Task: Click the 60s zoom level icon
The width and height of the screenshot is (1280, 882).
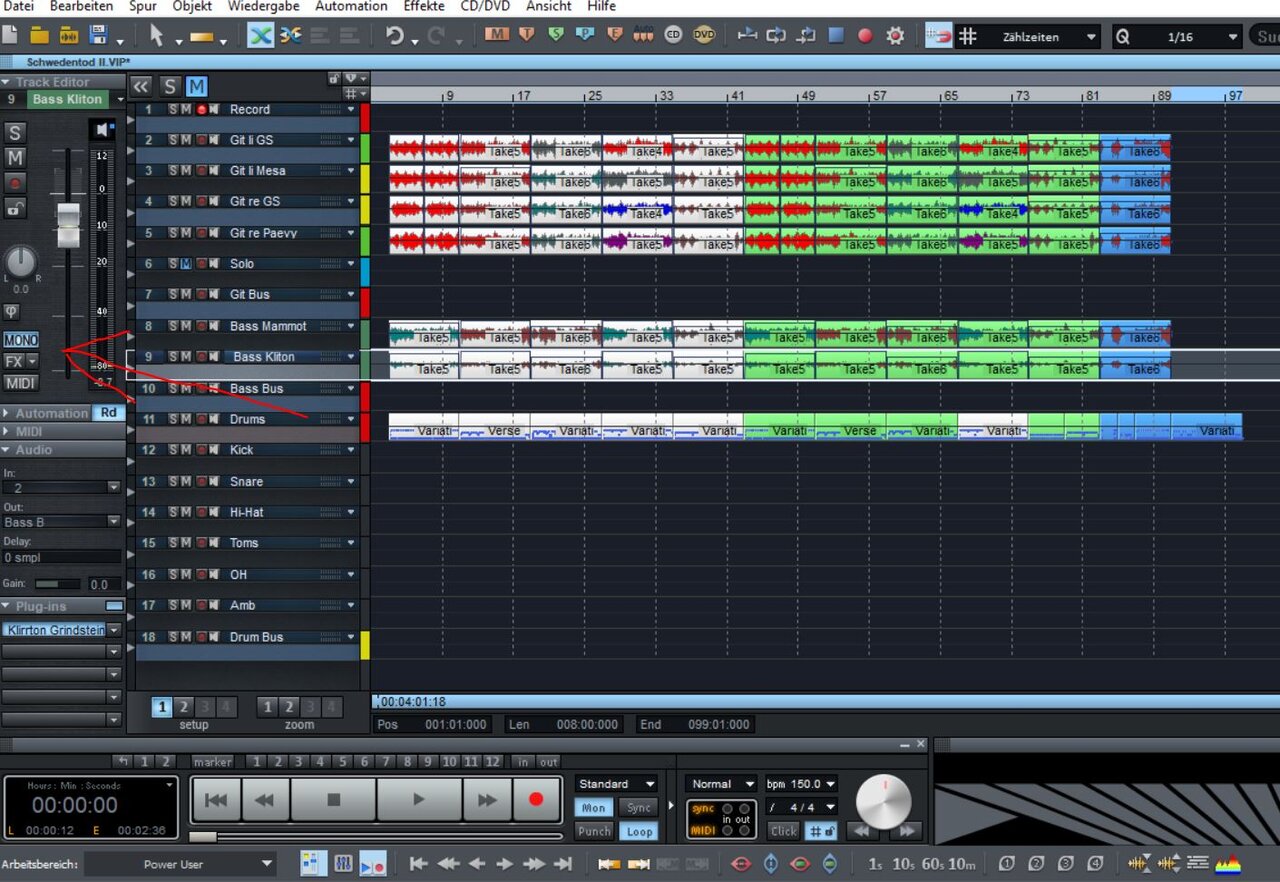Action: 932,865
